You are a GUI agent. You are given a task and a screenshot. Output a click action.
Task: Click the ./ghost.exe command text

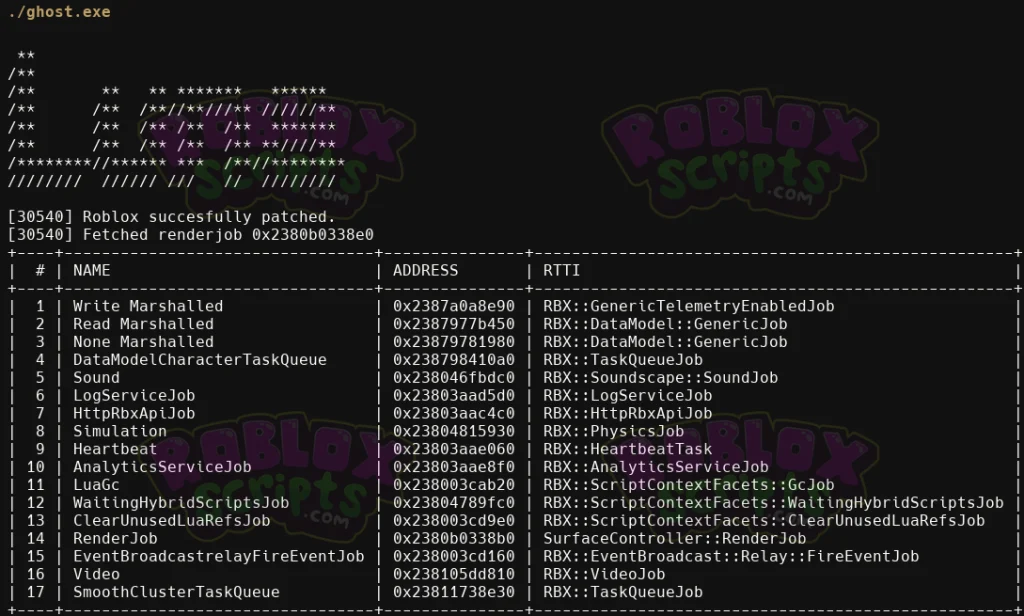(59, 12)
